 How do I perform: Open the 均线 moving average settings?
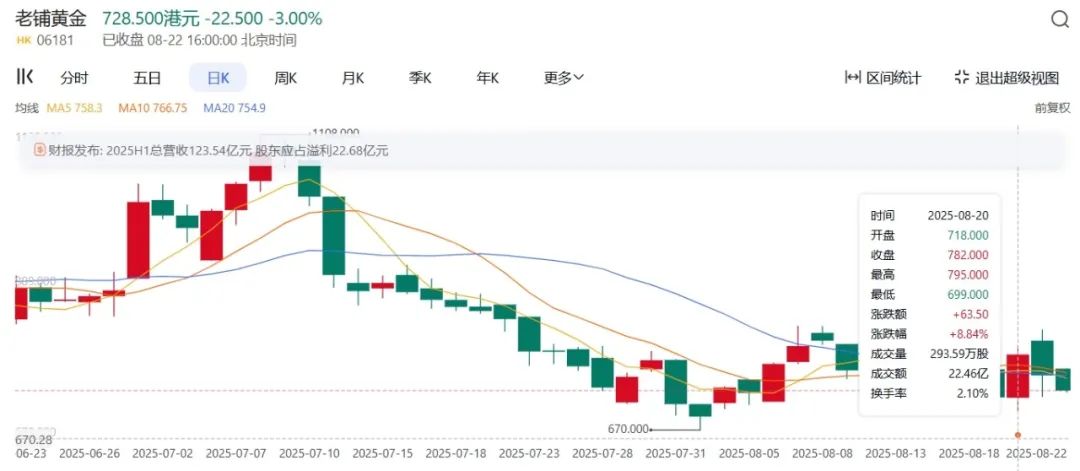26,108
